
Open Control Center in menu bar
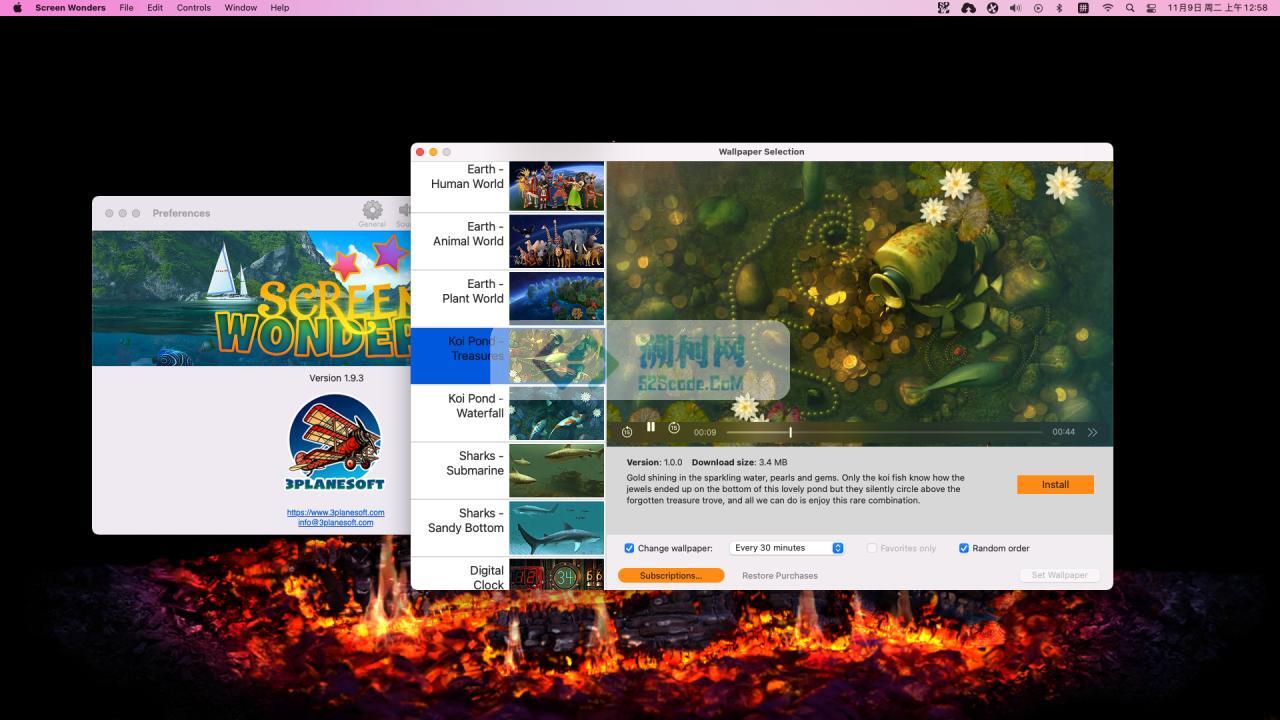tap(1152, 7)
